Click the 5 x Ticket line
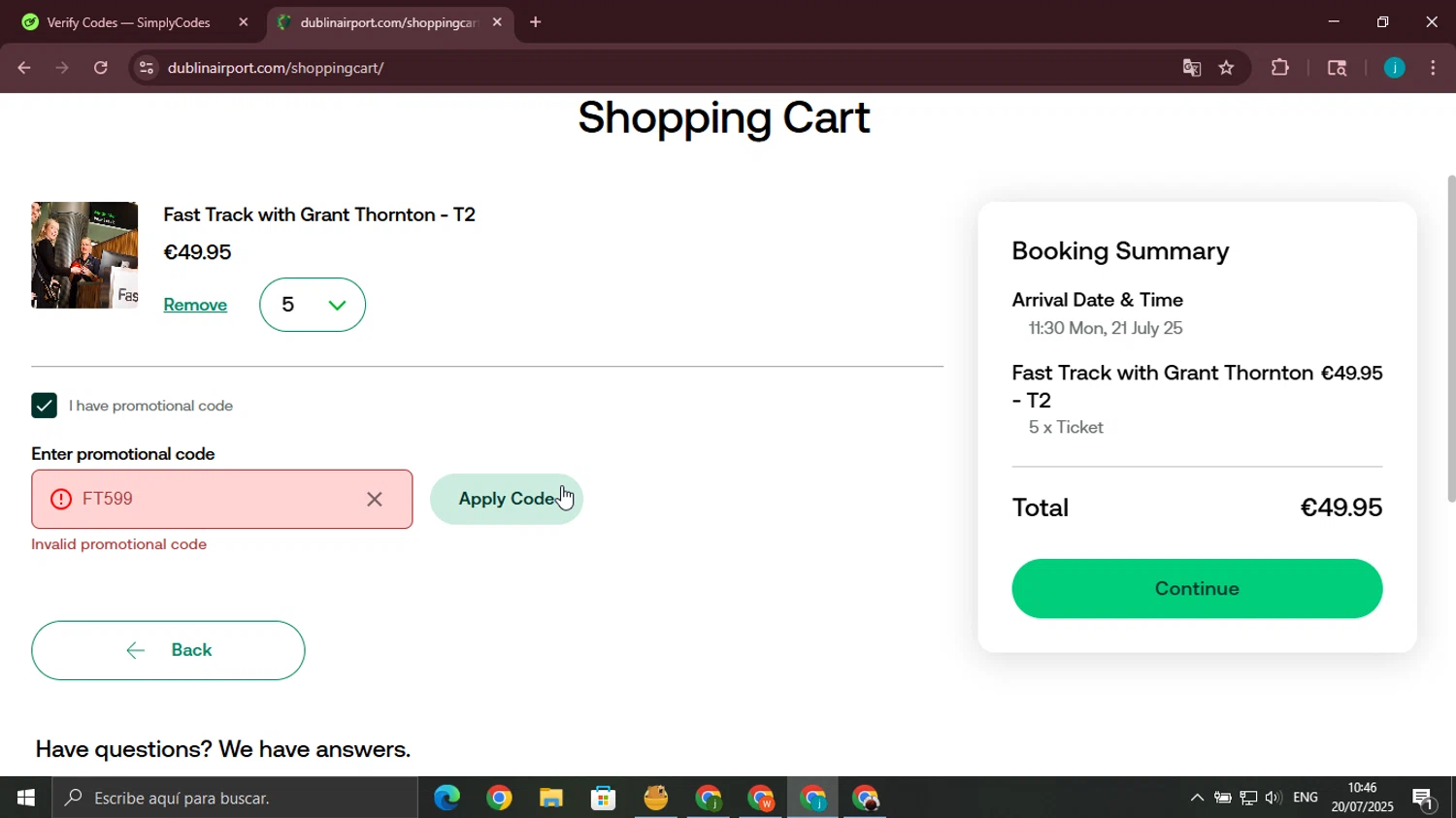Viewport: 1456px width, 818px height. tap(1066, 427)
